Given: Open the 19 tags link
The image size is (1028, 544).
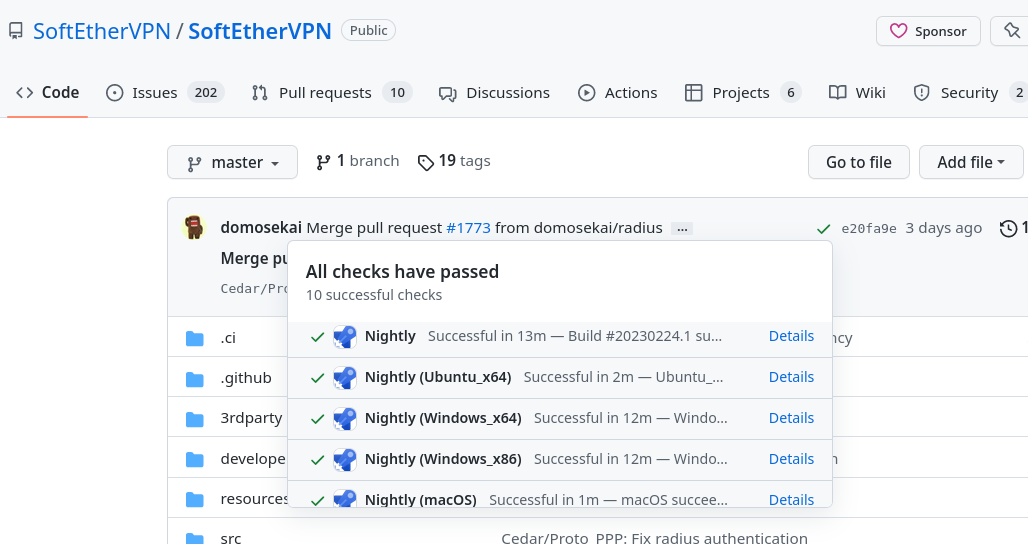Looking at the screenshot, I should (454, 161).
